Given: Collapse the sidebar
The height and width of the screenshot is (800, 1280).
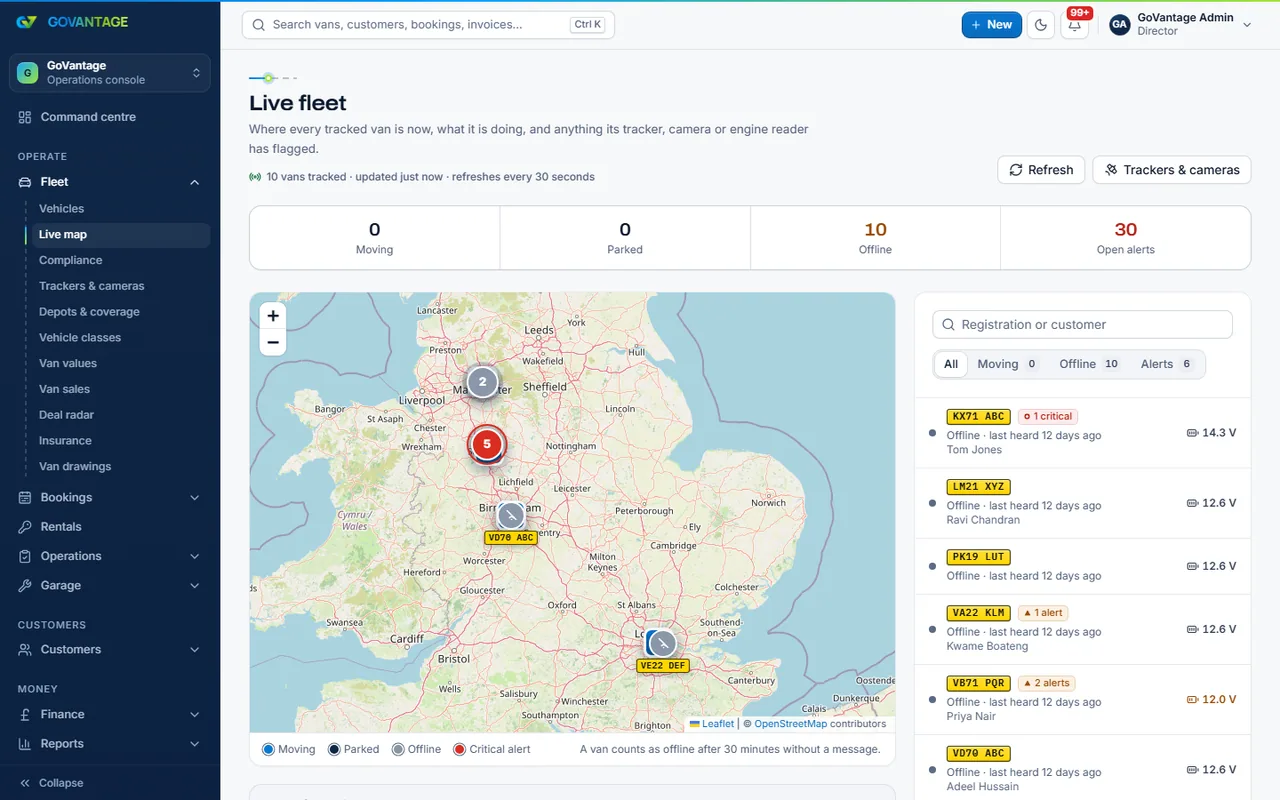Looking at the screenshot, I should [x=51, y=783].
